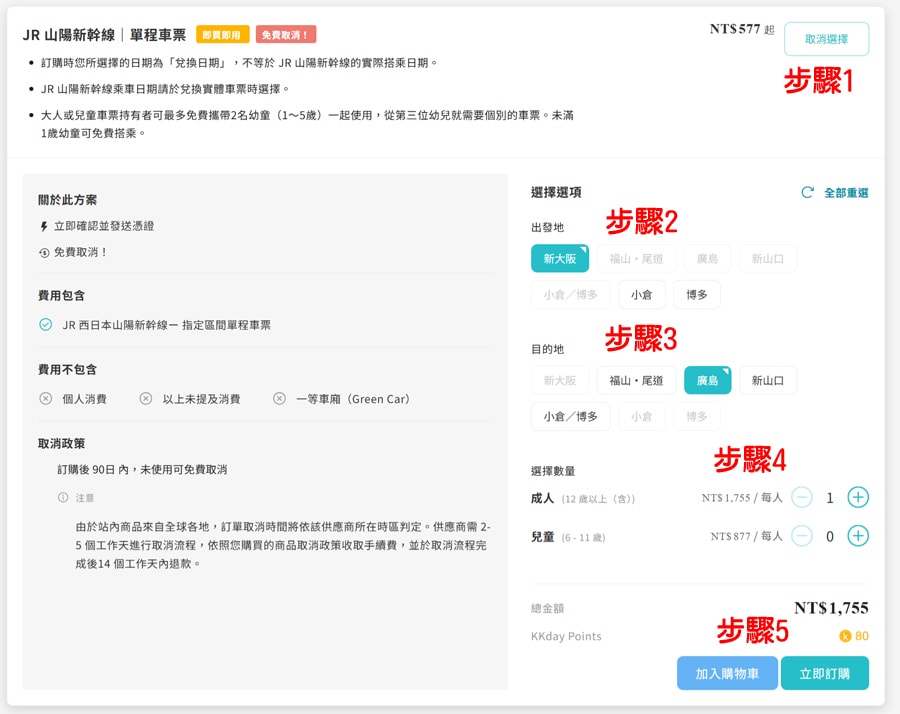Click the title JR 山陽新幹線｜單程車票
The image size is (900, 714).
click(x=104, y=35)
